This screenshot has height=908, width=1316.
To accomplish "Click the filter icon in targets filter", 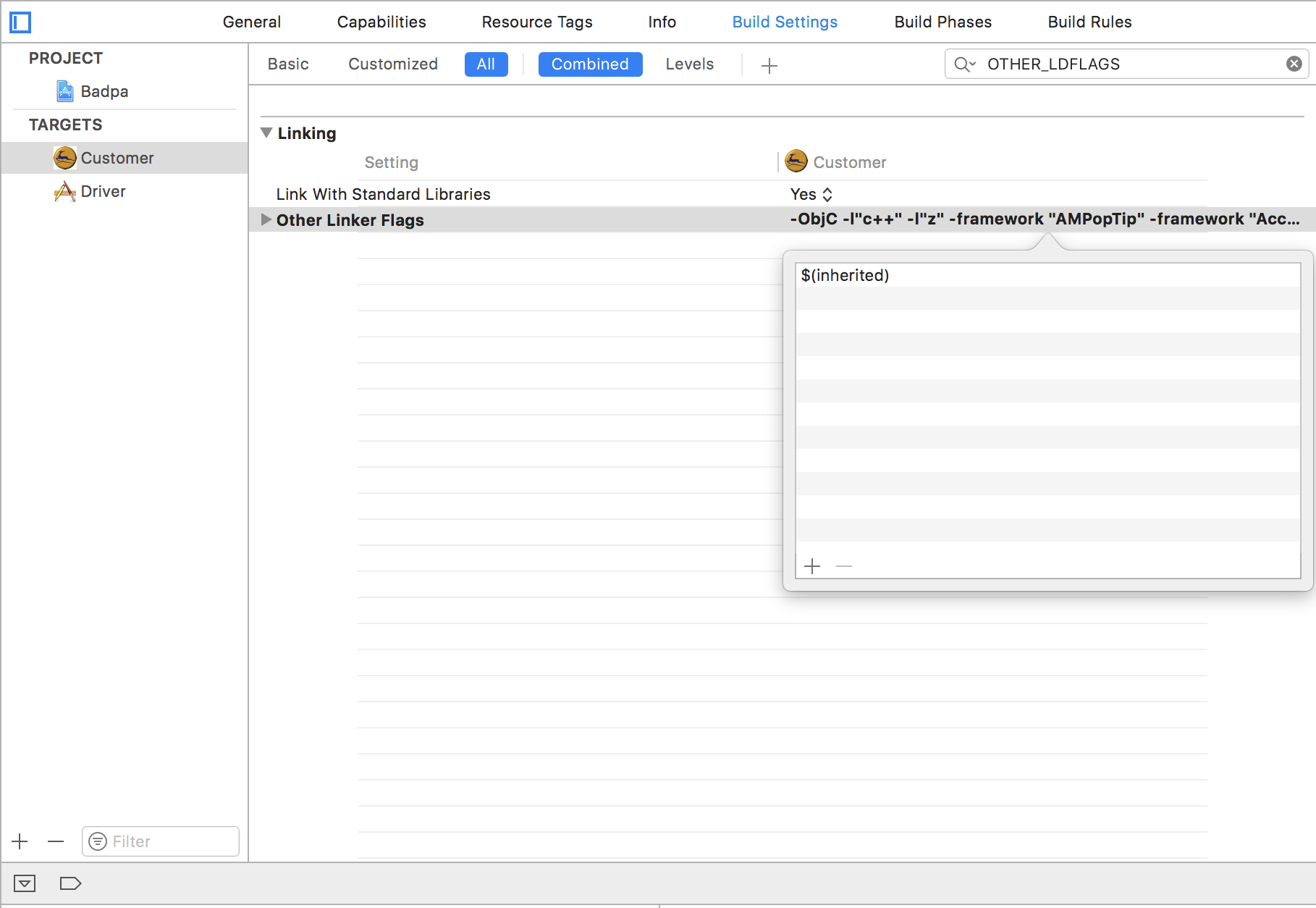I will coord(98,841).
